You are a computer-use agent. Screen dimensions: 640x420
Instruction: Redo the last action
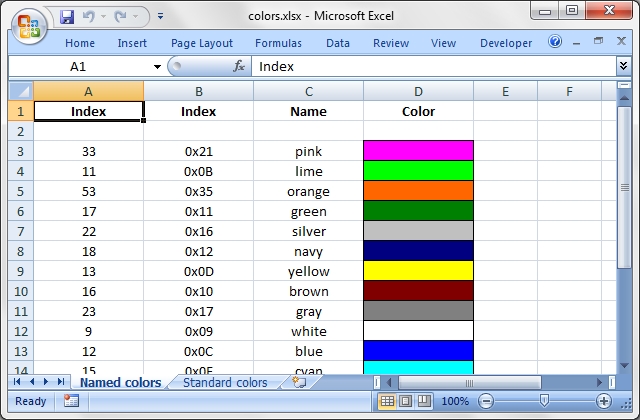pos(120,17)
